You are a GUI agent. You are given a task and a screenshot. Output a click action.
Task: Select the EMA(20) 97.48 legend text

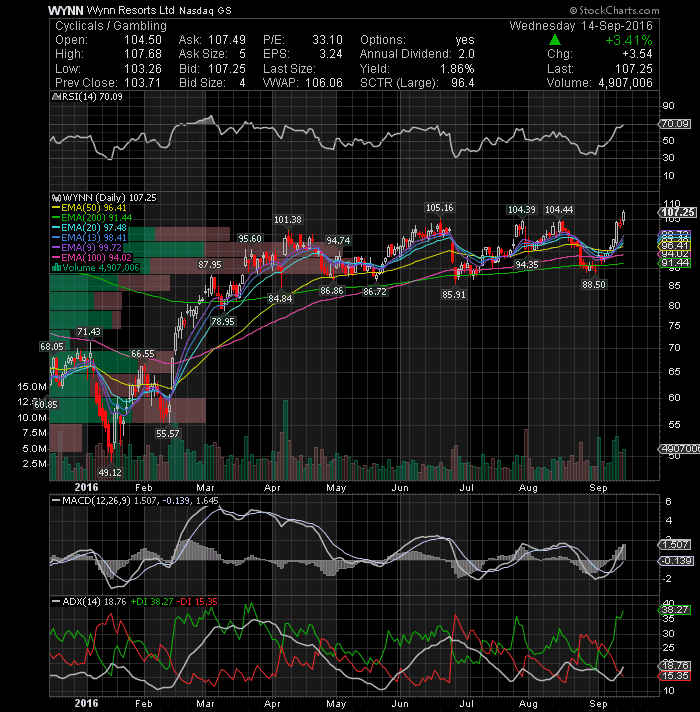tap(94, 228)
